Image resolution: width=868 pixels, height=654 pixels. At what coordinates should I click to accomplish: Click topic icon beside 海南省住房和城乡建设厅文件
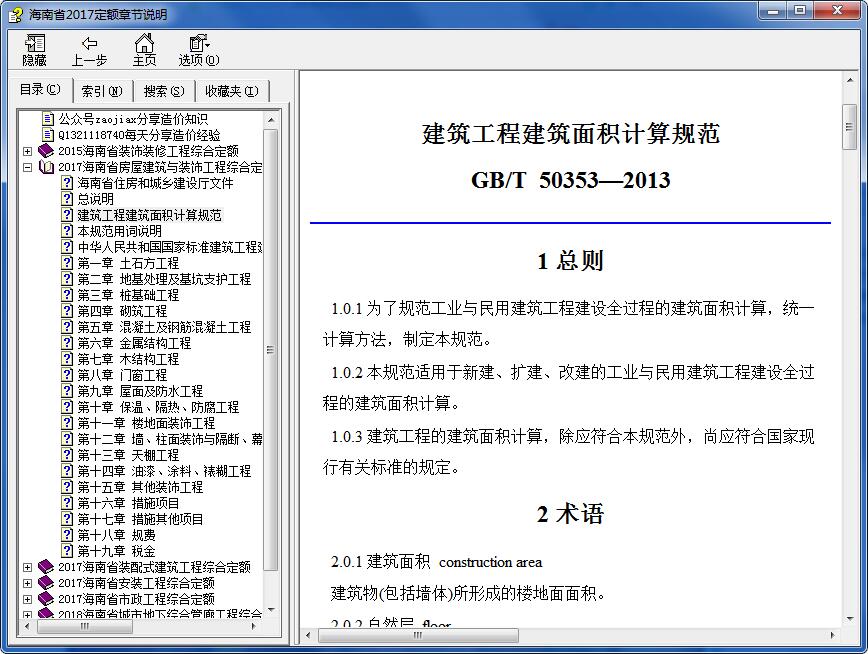pos(67,183)
